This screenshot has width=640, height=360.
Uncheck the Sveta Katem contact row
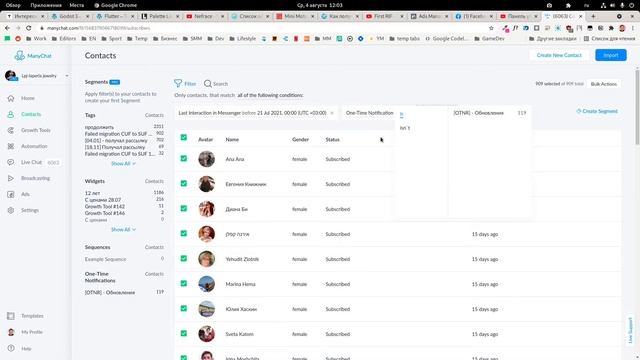click(184, 333)
